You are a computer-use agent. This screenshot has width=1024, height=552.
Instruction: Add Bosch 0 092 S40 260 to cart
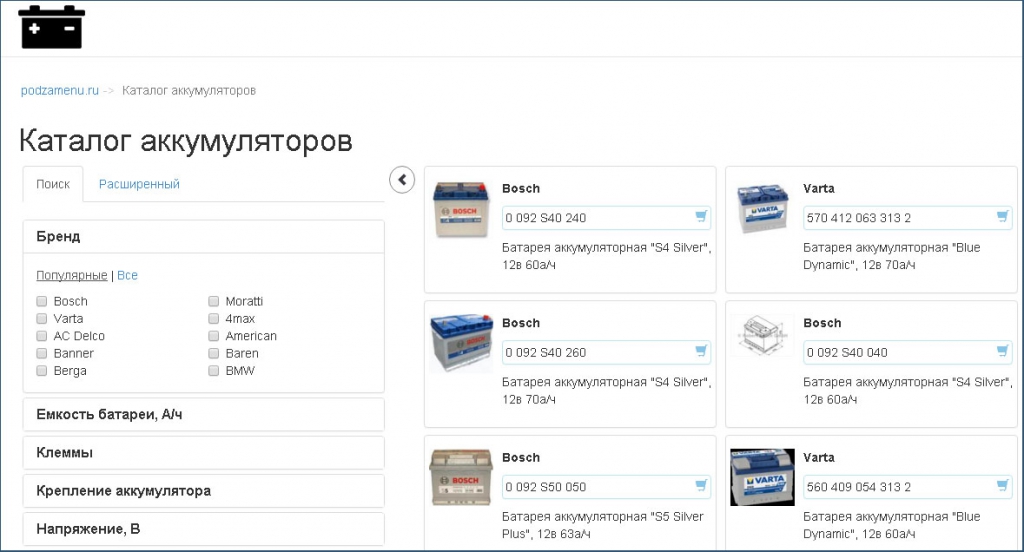[x=701, y=351]
